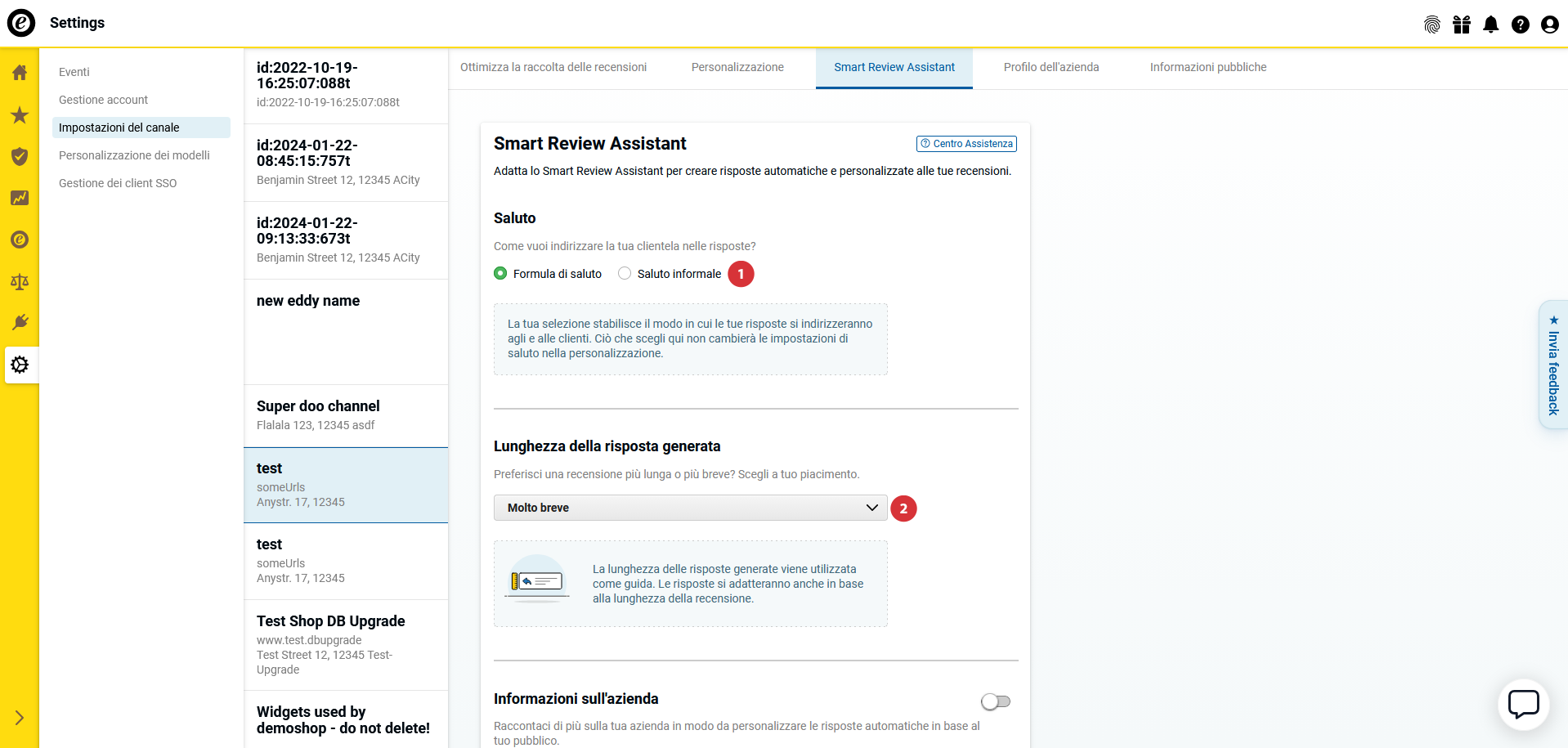The image size is (1568, 748).
Task: Click the Centro Assistenza button
Action: pos(966,144)
